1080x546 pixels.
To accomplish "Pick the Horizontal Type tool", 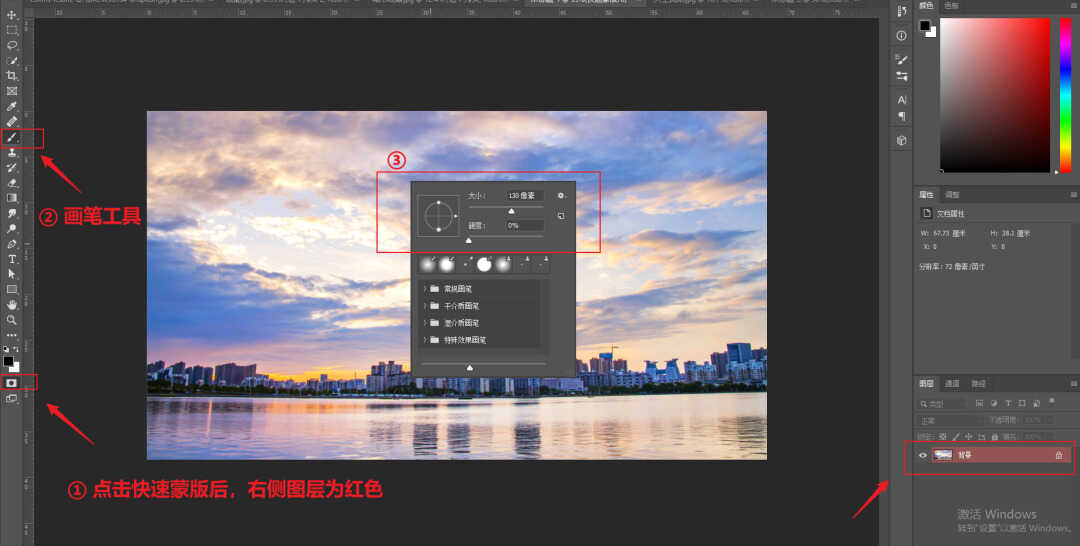I will point(12,259).
